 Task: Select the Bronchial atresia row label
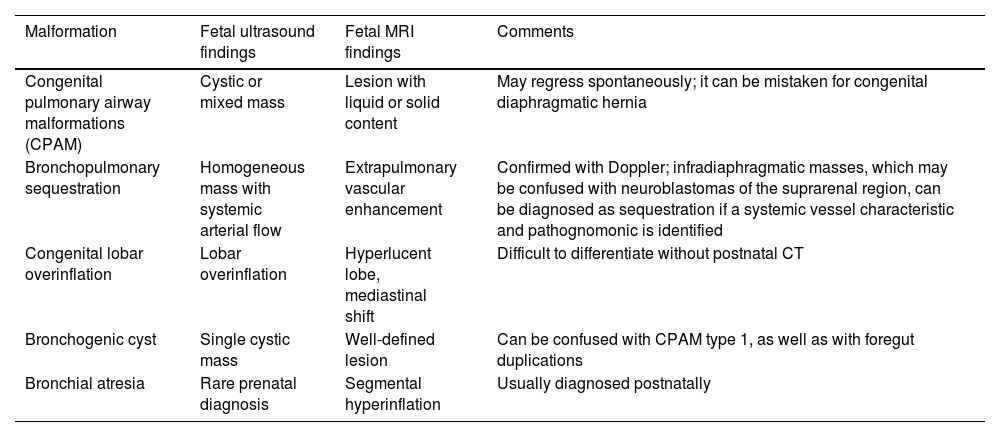pos(83,383)
